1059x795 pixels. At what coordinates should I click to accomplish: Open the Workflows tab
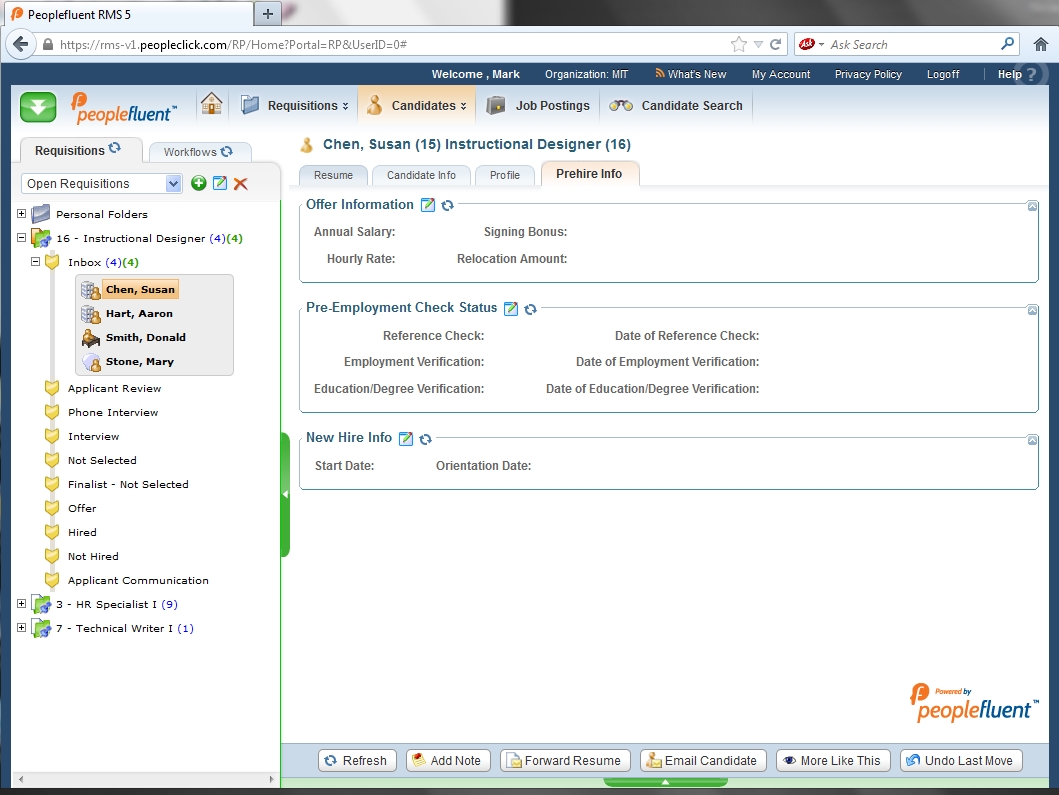(x=197, y=152)
